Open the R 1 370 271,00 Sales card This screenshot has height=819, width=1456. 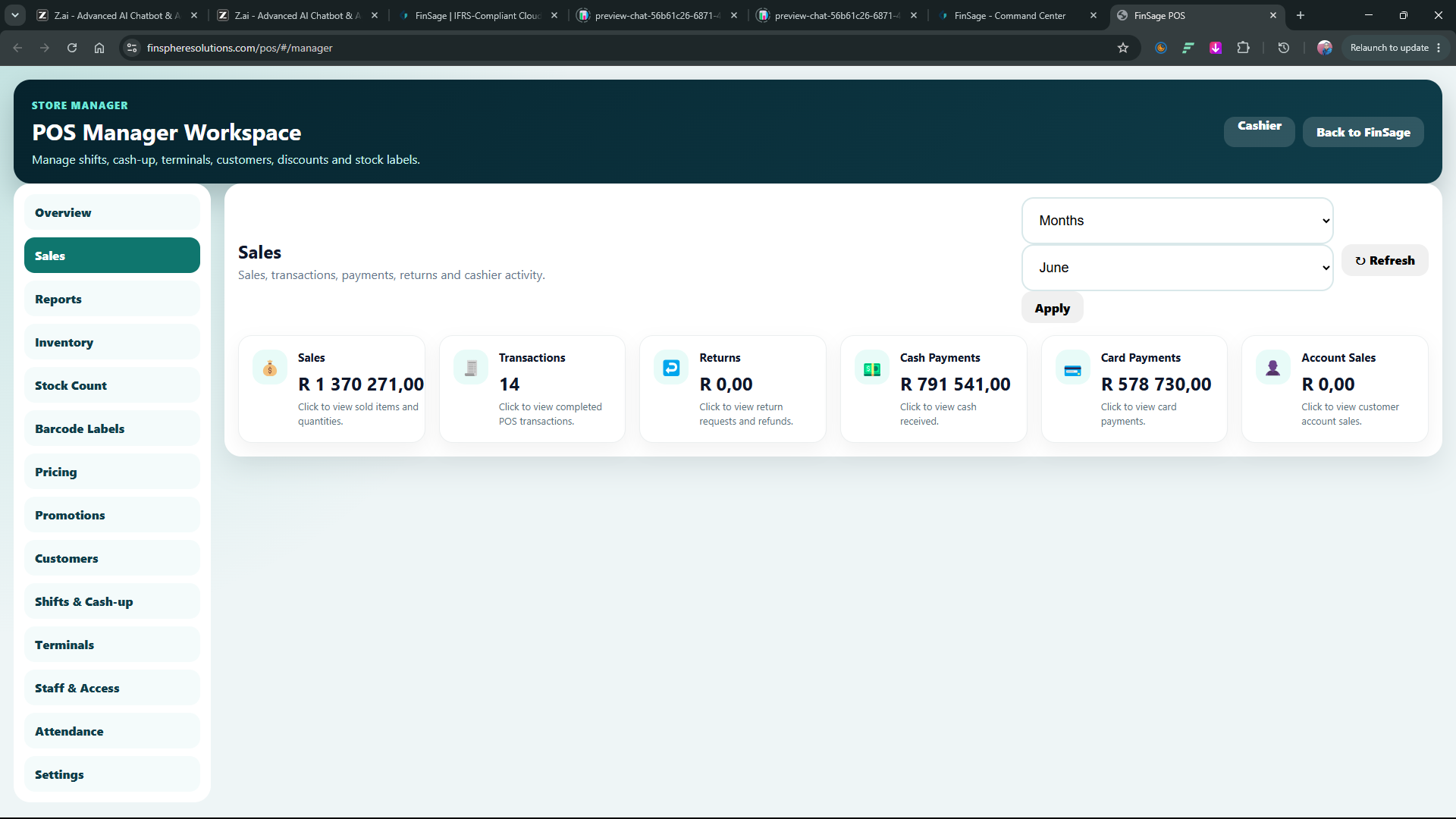tap(331, 389)
